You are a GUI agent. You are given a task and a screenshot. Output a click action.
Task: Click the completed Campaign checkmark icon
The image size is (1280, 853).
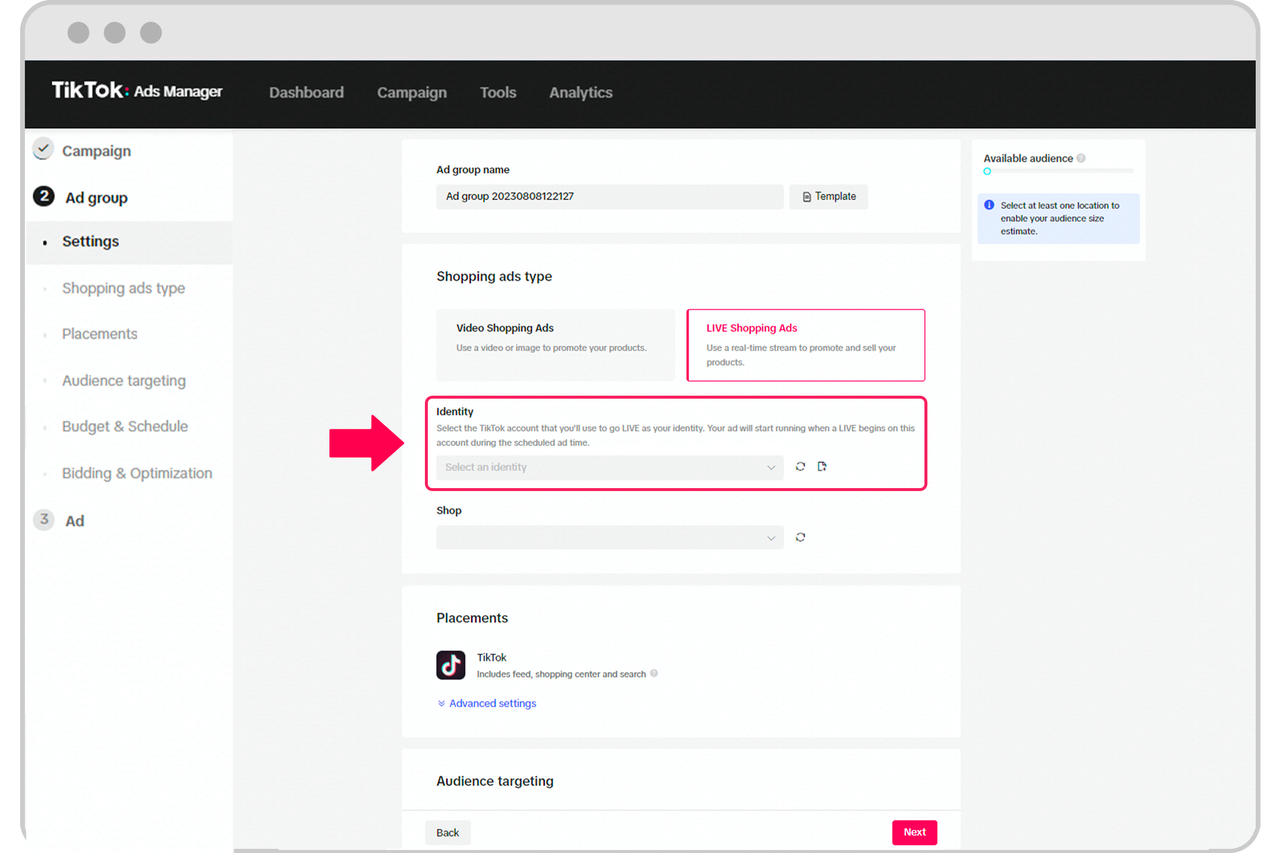point(43,150)
